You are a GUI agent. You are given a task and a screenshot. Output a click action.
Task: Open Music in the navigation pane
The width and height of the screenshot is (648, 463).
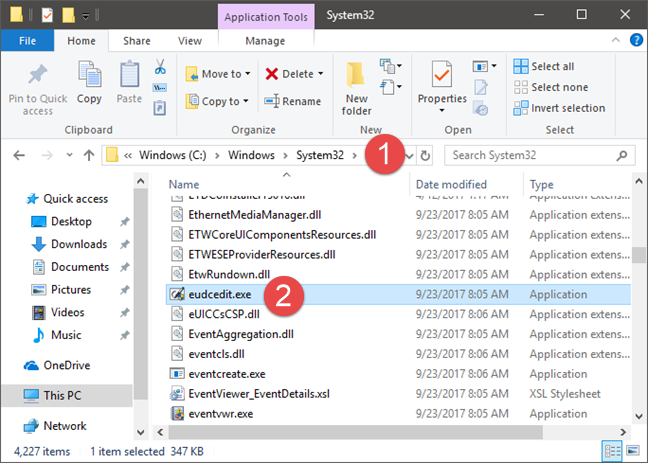(x=56, y=335)
